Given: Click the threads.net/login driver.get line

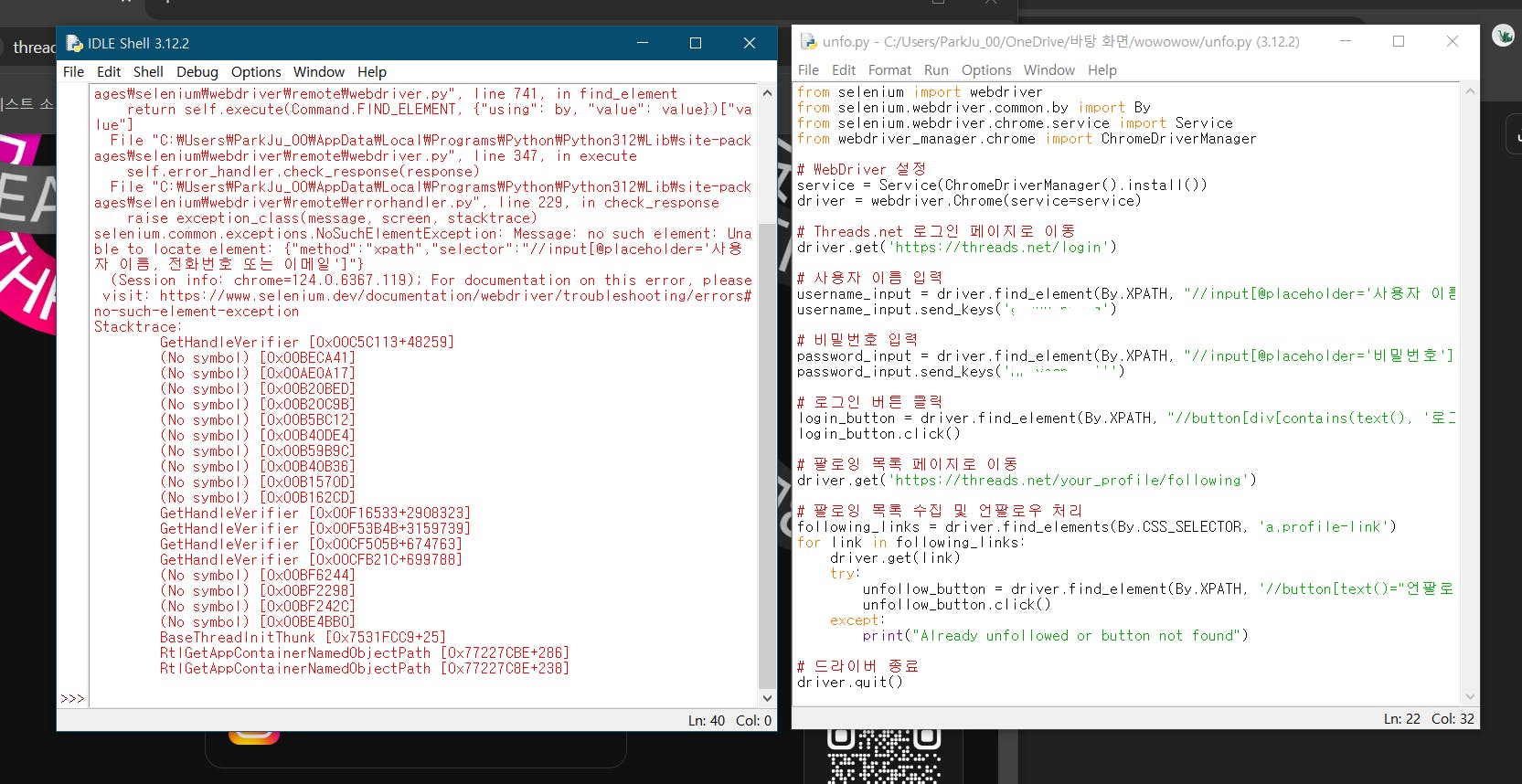Looking at the screenshot, I should 957,248.
